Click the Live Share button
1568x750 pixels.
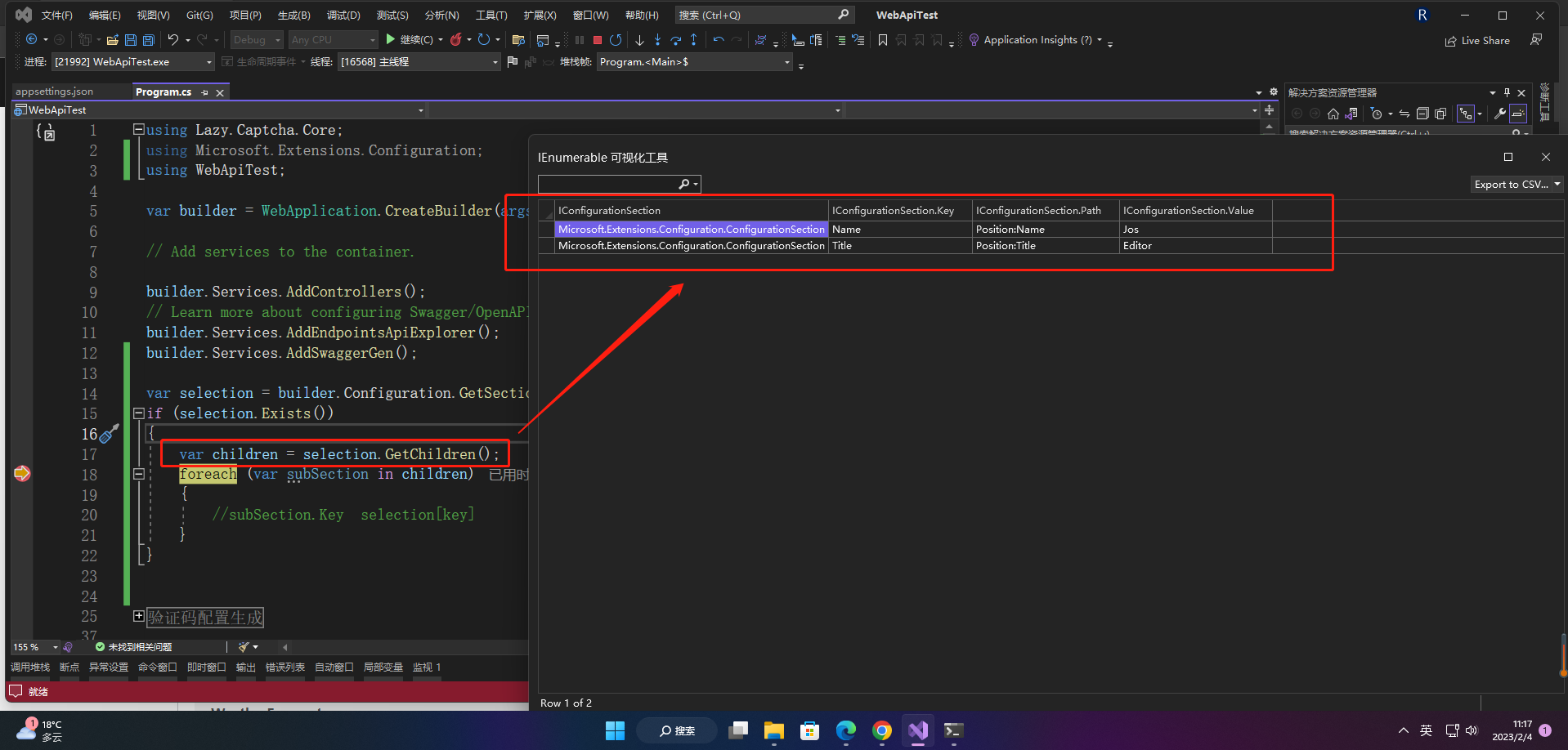pyautogui.click(x=1477, y=40)
